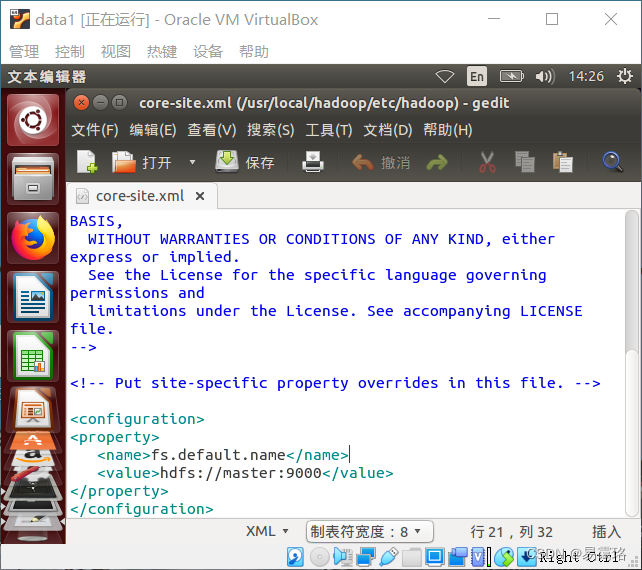Open the 制表符宽度: 8 tab width dropdown
The height and width of the screenshot is (570, 642).
pyautogui.click(x=369, y=532)
